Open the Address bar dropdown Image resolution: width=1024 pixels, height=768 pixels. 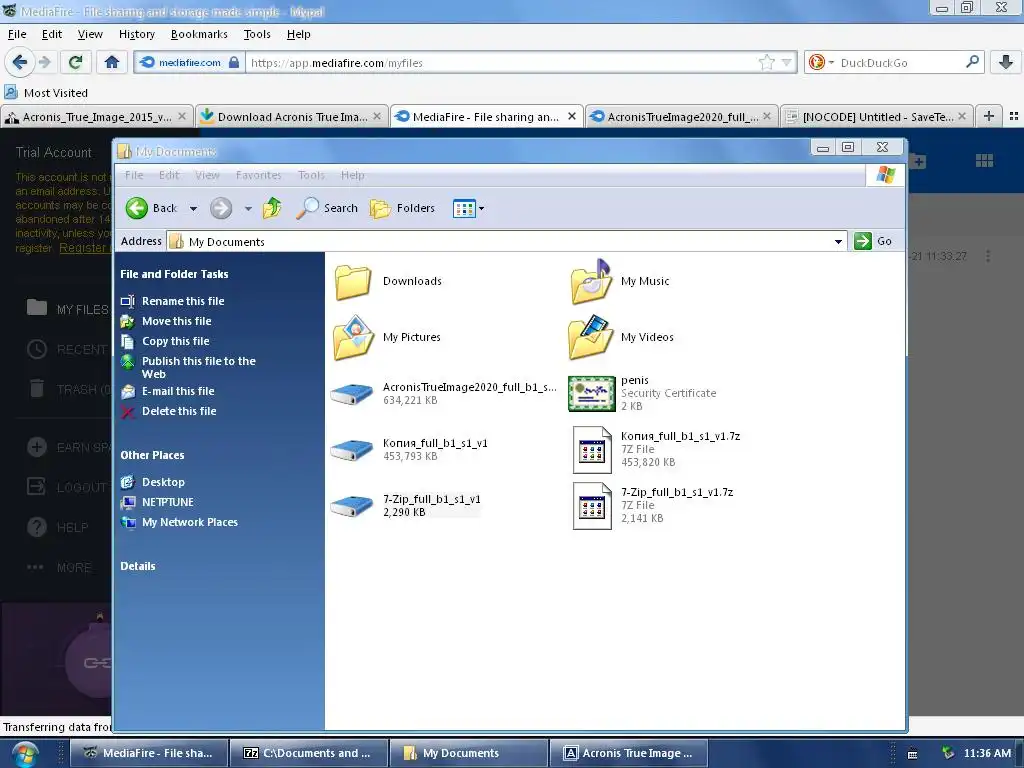click(839, 242)
